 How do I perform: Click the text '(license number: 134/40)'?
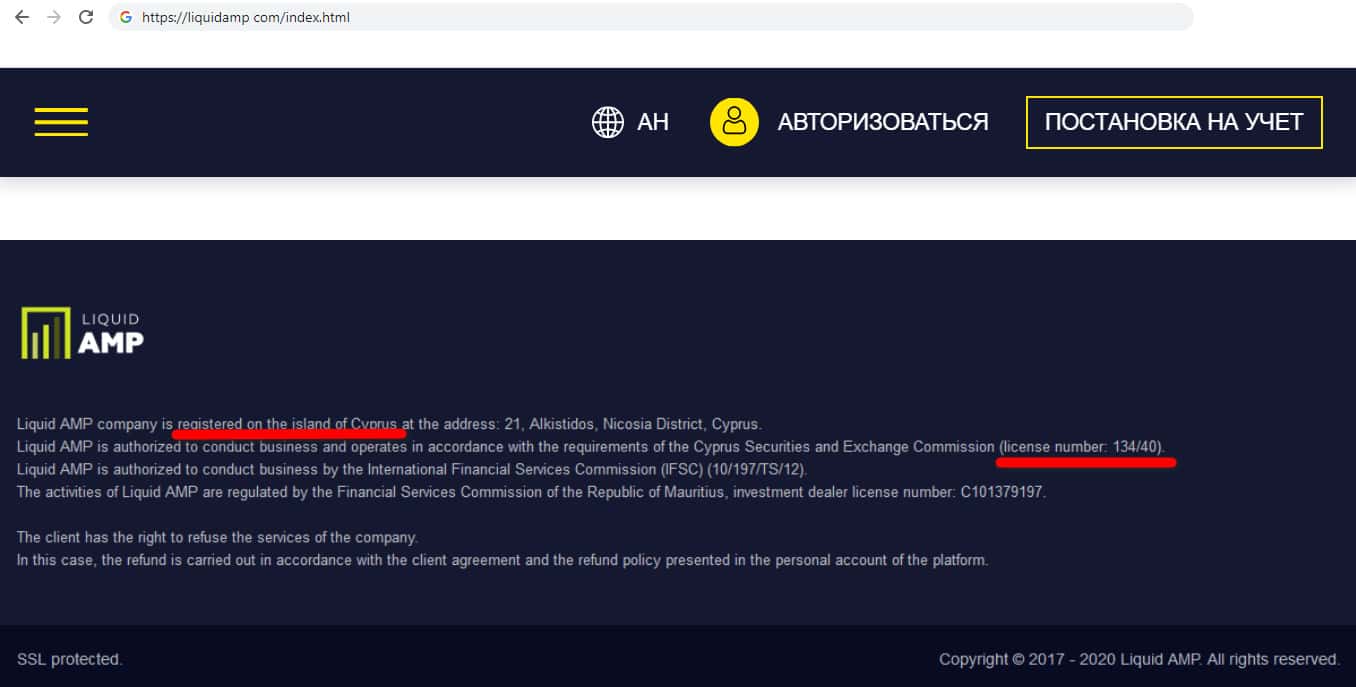pyautogui.click(x=1081, y=447)
